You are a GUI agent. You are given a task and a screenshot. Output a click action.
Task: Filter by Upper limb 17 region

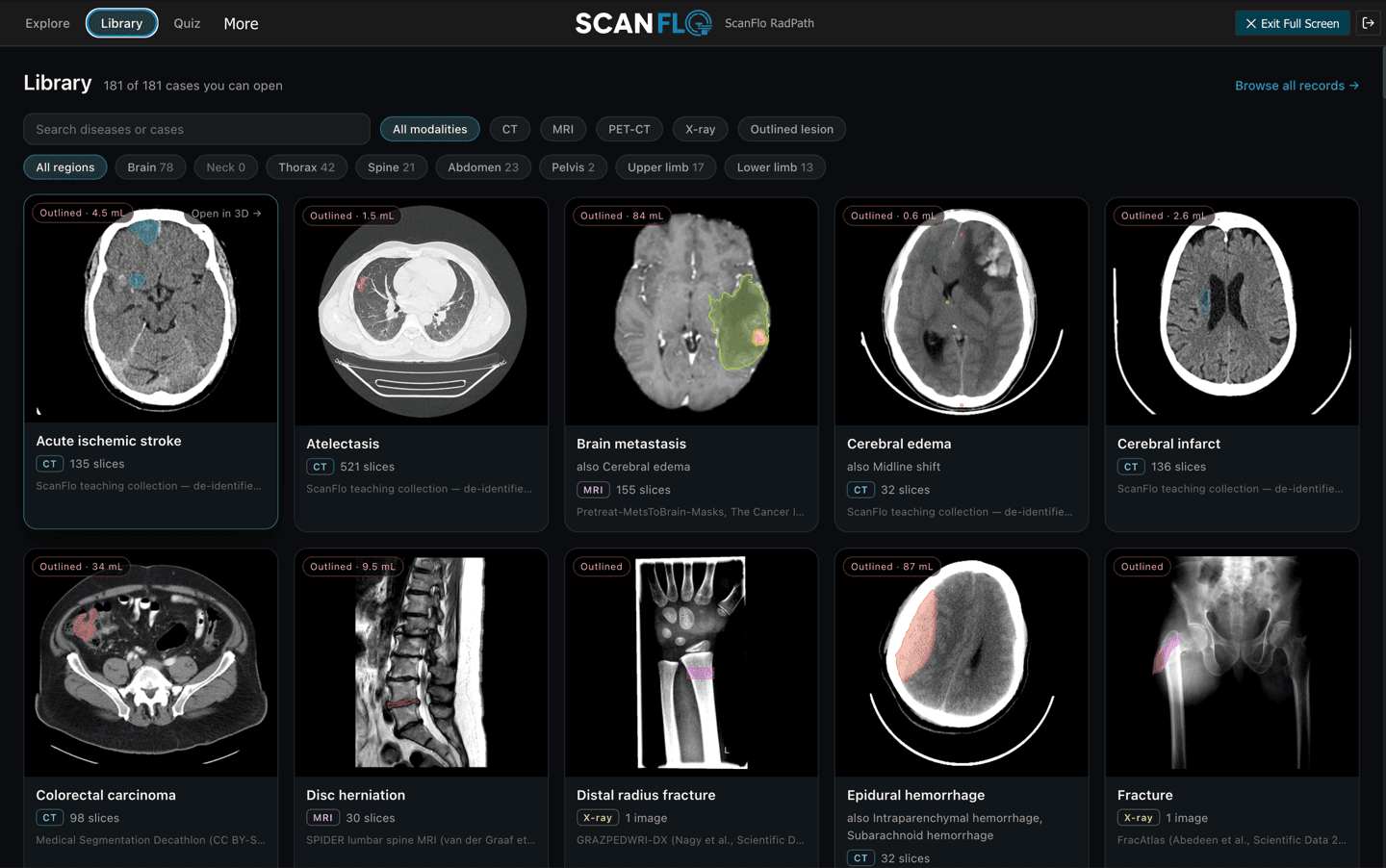point(665,167)
